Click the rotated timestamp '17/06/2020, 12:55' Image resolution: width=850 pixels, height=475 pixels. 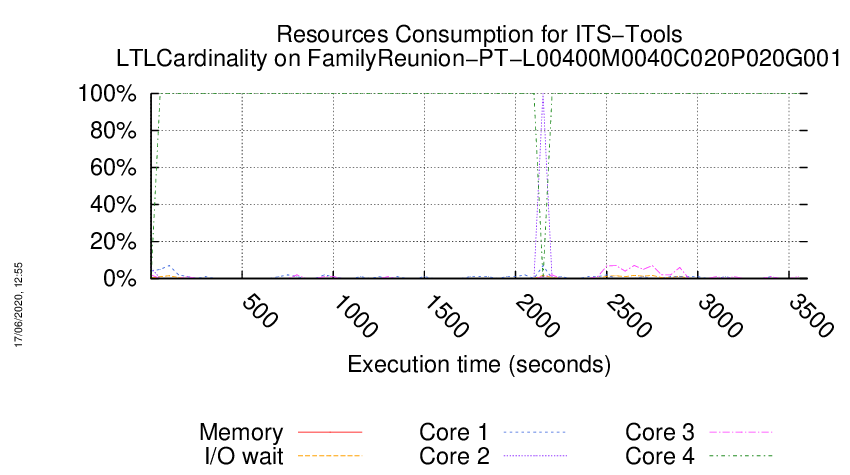pyautogui.click(x=18, y=305)
